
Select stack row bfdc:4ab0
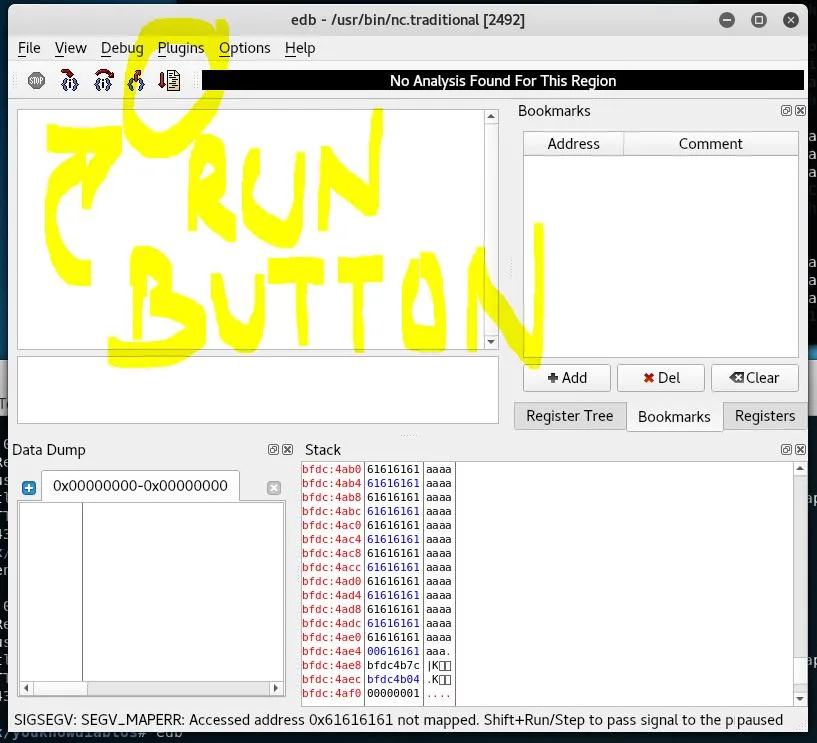377,469
